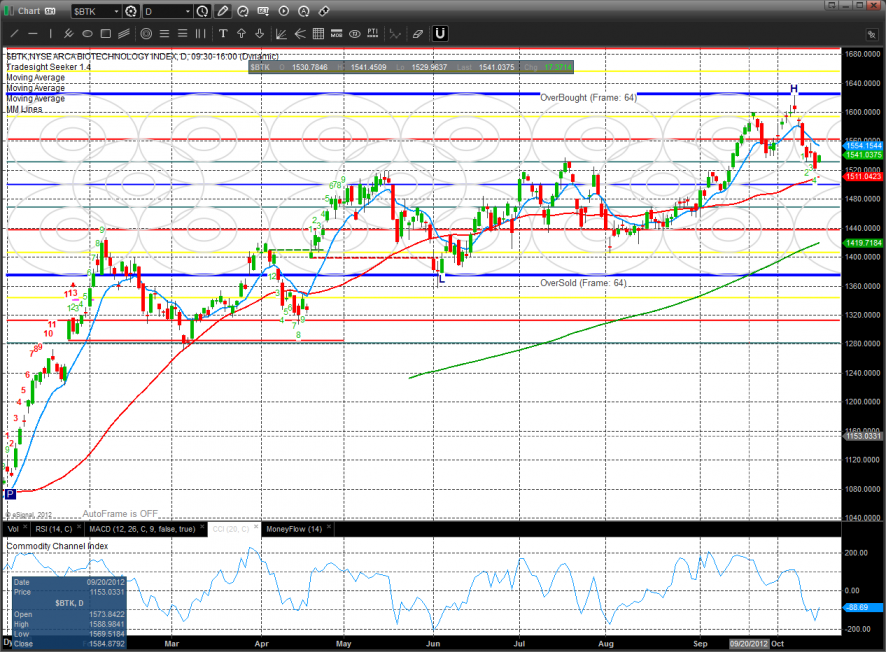Click the P marker on the chart

click(10, 493)
